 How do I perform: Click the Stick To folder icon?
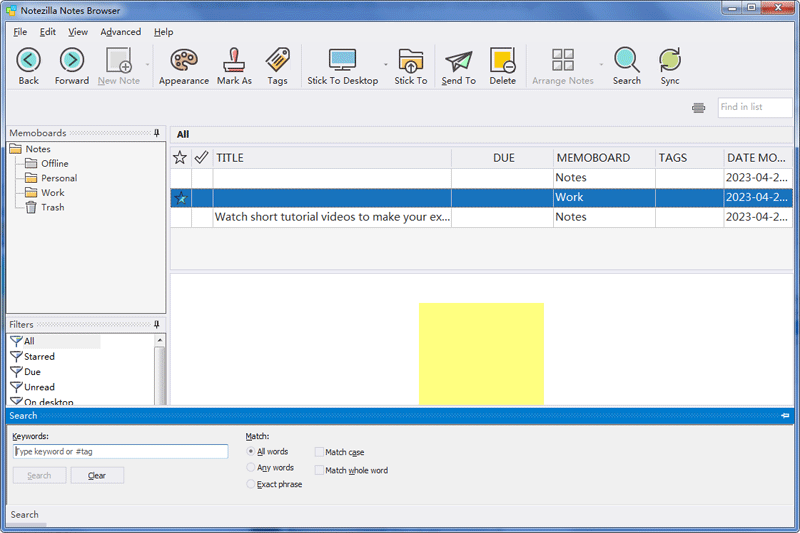(x=411, y=60)
